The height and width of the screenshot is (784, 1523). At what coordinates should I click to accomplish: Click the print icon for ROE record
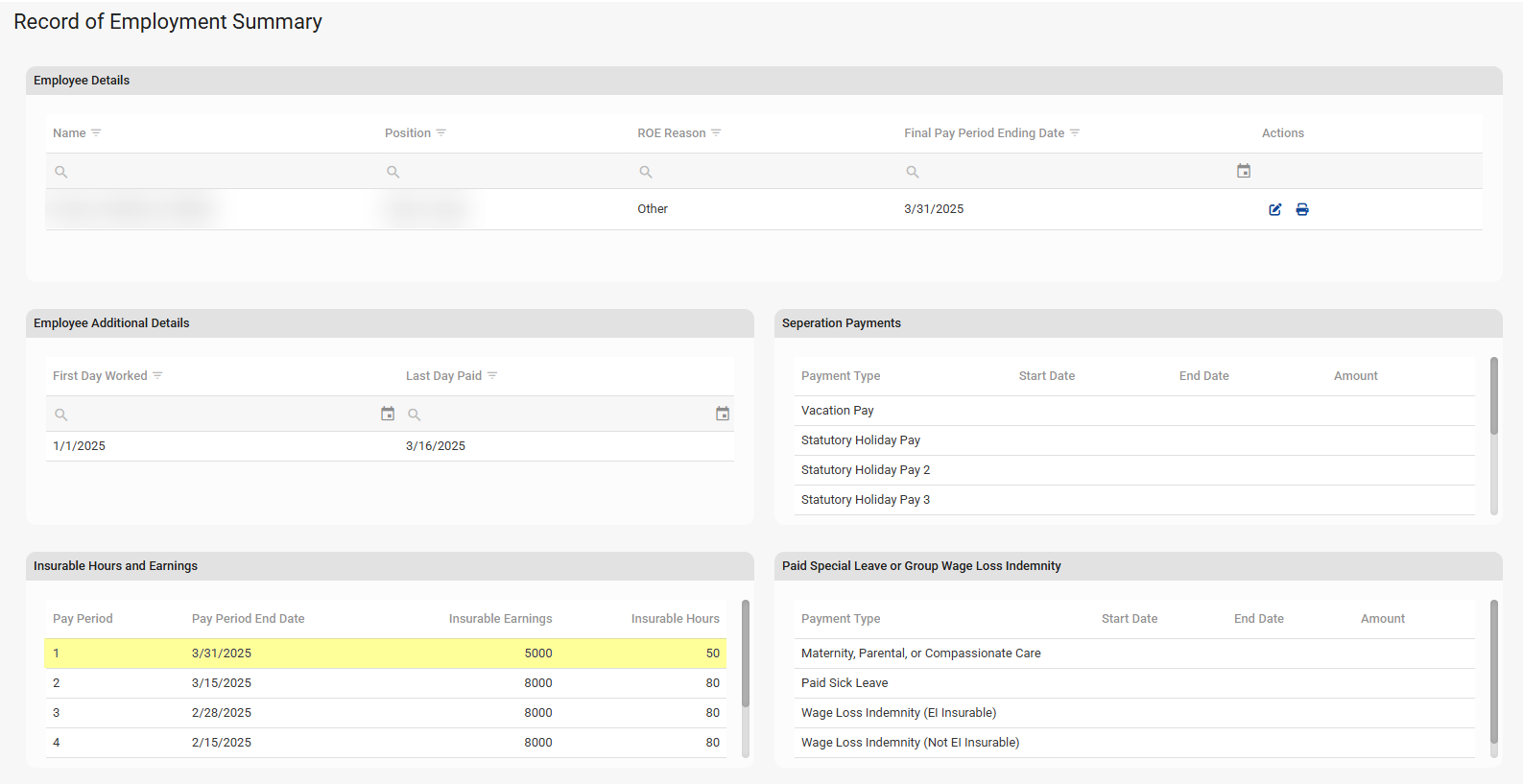tap(1302, 209)
